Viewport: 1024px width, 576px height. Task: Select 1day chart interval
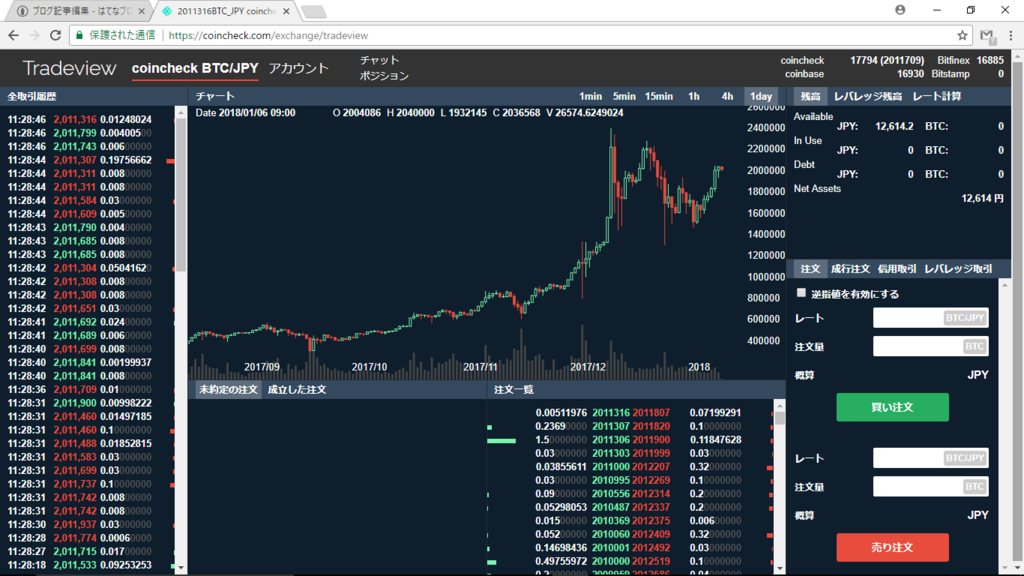pyautogui.click(x=761, y=96)
